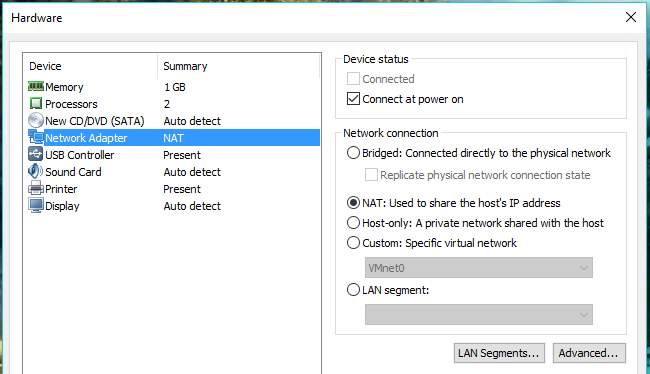Select the Memory row label
Image resolution: width=650 pixels, height=374 pixels.
point(64,87)
